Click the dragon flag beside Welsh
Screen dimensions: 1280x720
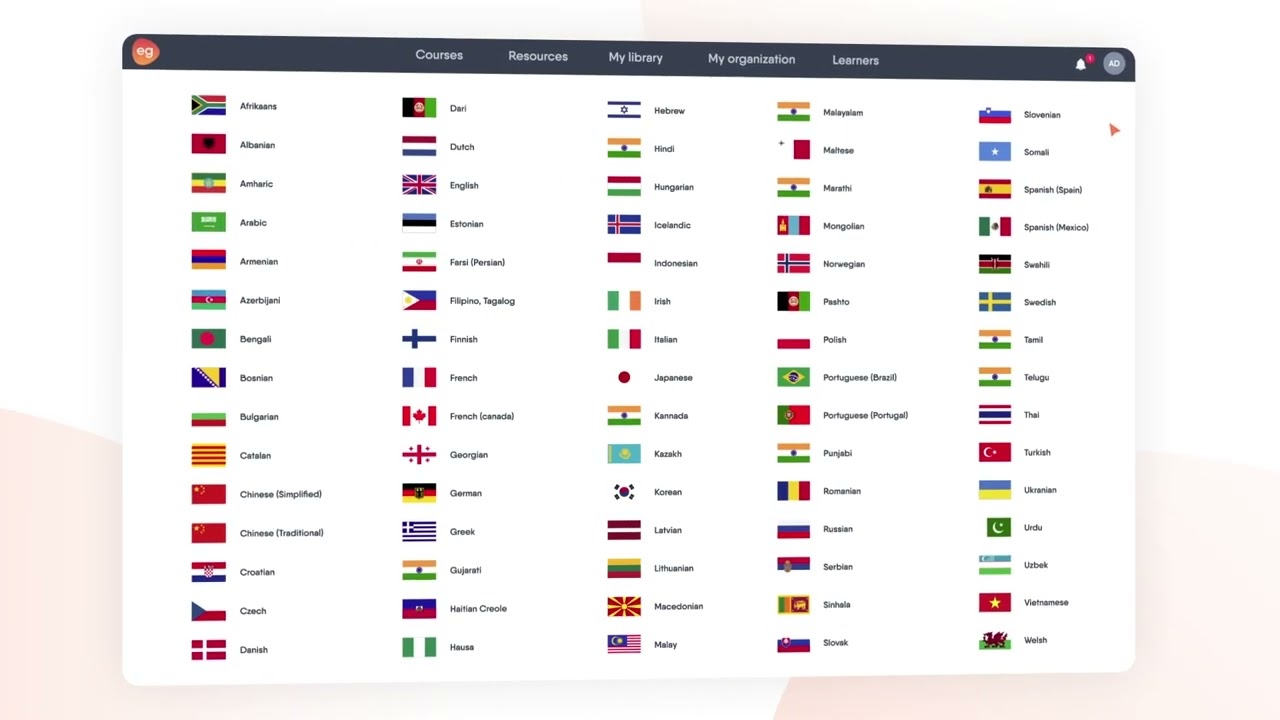tap(995, 640)
